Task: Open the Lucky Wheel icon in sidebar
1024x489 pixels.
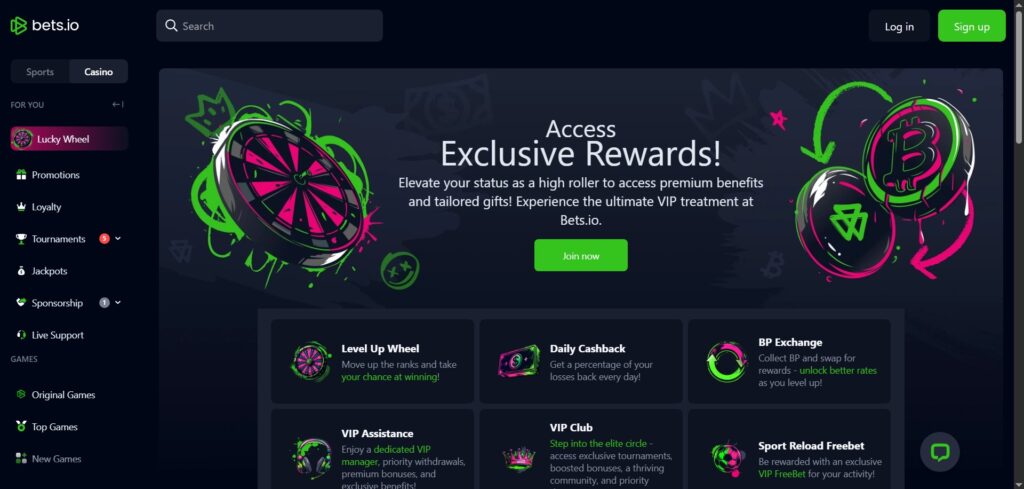Action: pos(23,139)
